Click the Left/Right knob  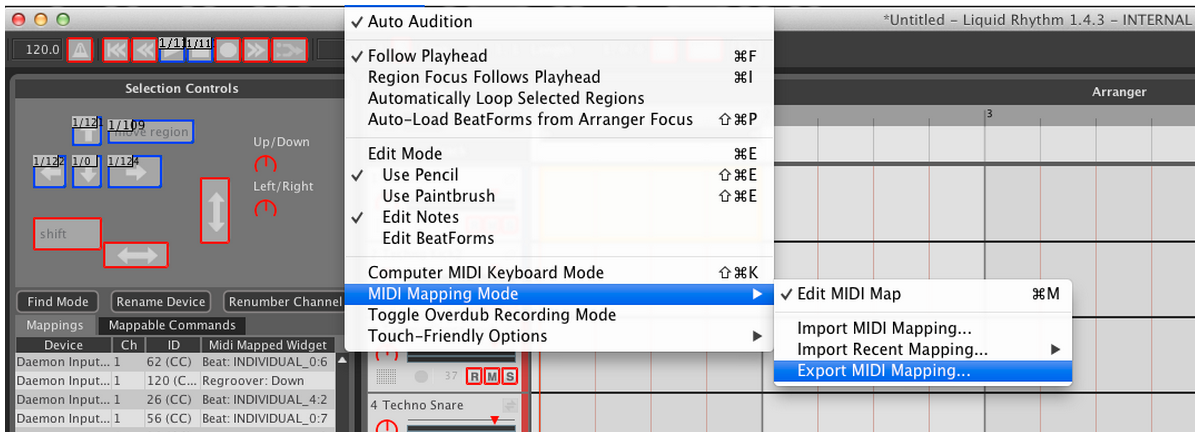265,208
